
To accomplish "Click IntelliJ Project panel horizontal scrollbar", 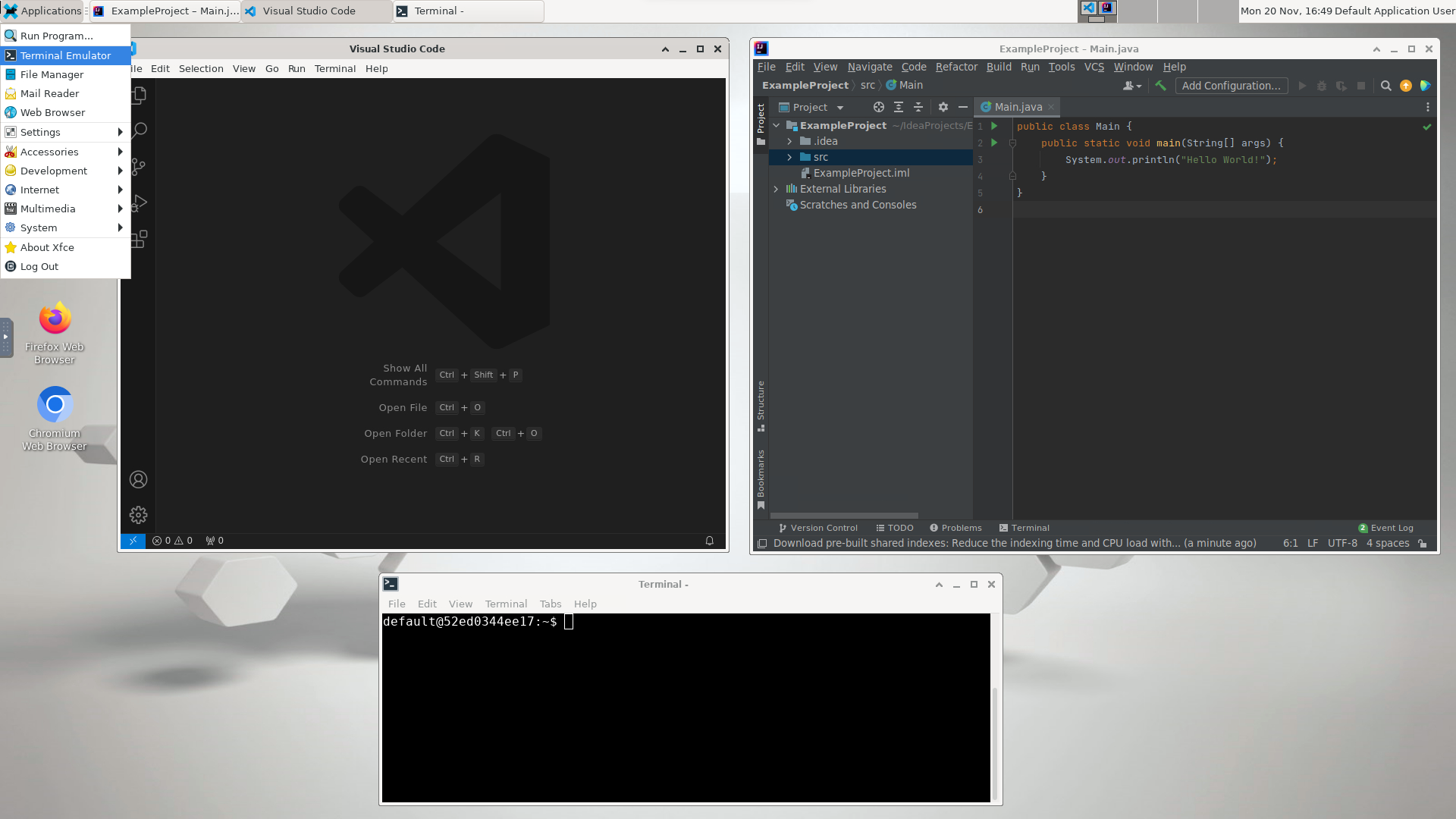I will [x=844, y=516].
